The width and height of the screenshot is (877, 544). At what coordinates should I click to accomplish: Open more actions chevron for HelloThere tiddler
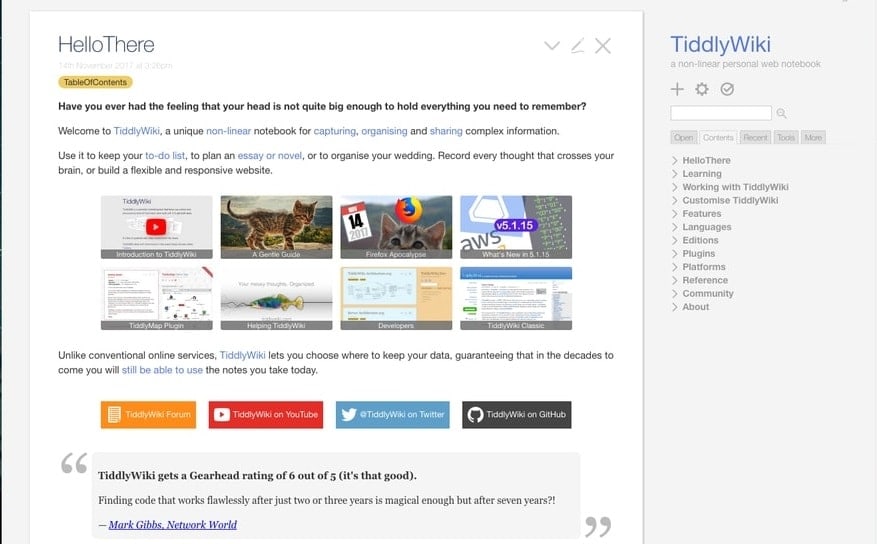click(x=552, y=46)
